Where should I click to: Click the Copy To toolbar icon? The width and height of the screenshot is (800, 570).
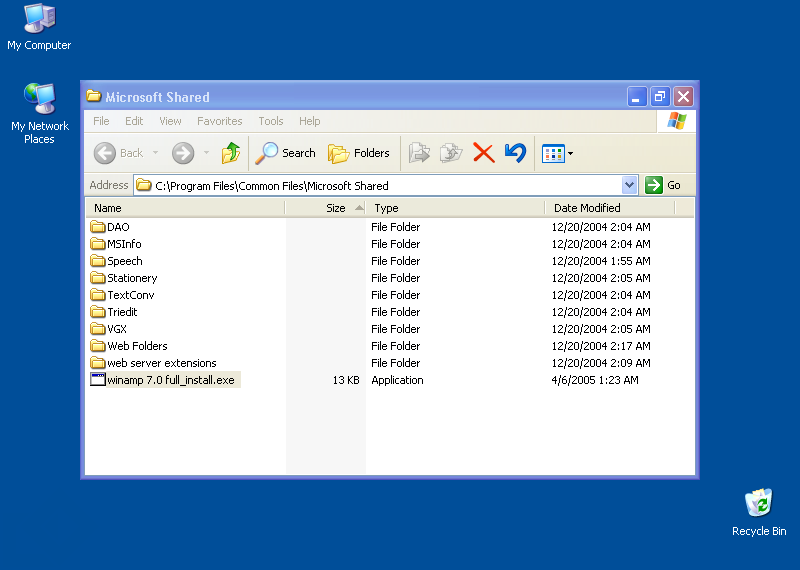pos(451,153)
